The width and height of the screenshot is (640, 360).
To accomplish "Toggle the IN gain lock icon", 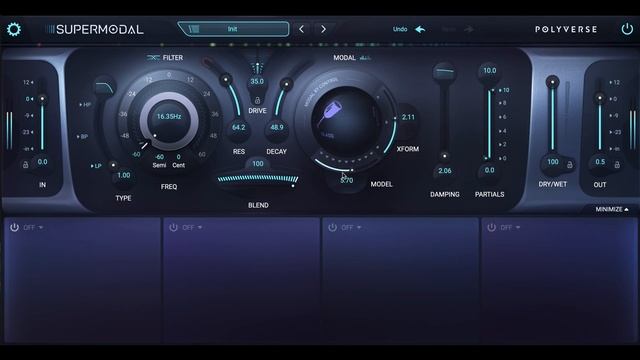I will [25, 165].
